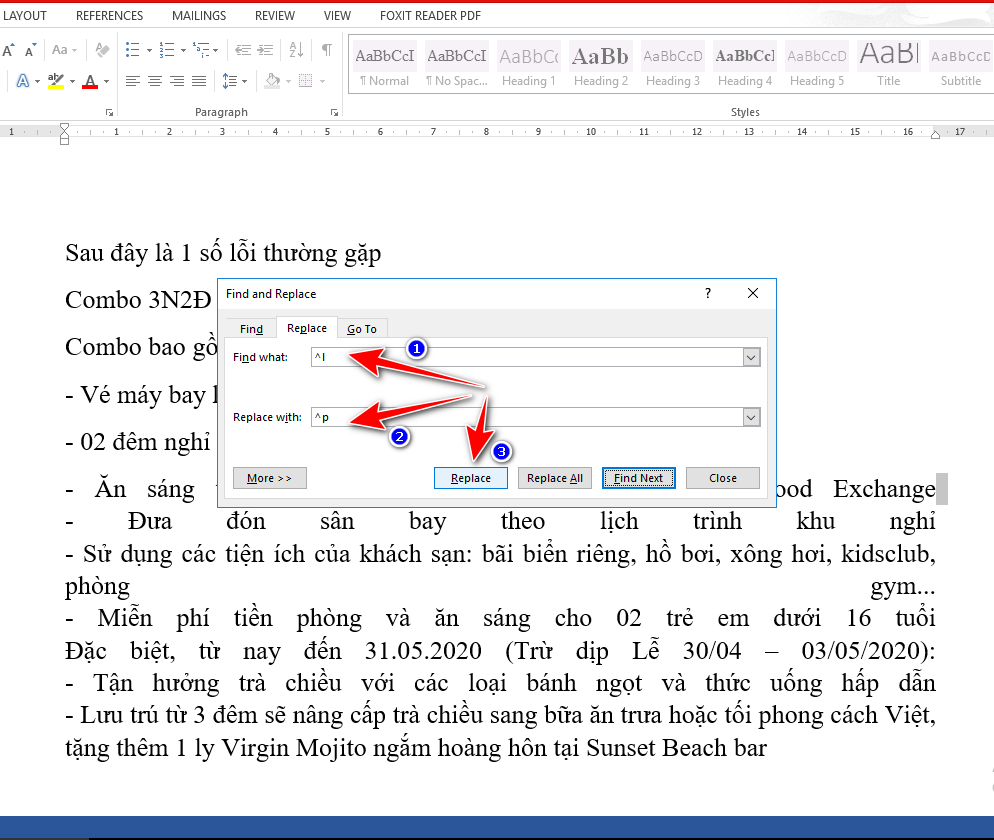Apply the Normal style
Viewport: 994px width, 840px height.
385,64
